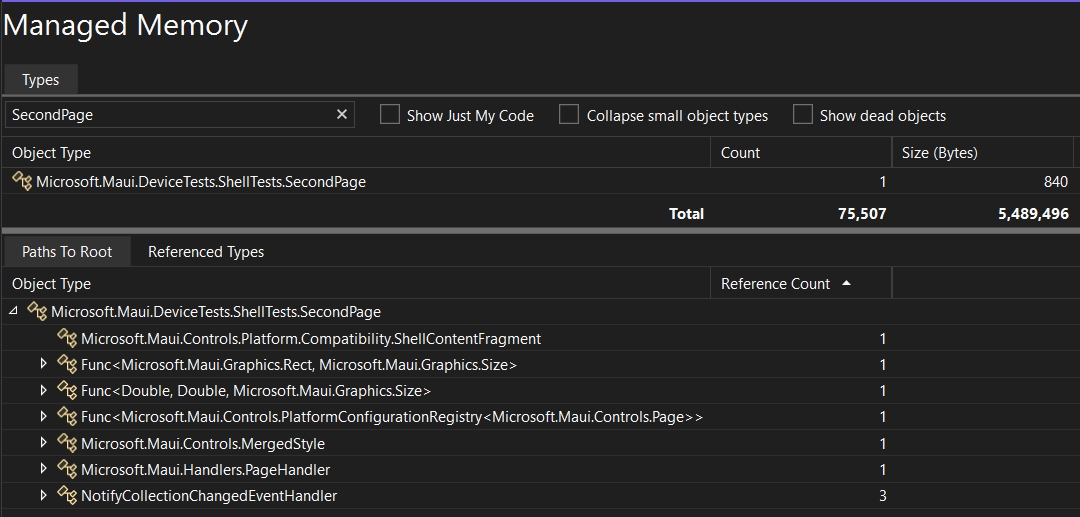1080x517 pixels.
Task: Check the Show dead objects option
Action: click(802, 115)
